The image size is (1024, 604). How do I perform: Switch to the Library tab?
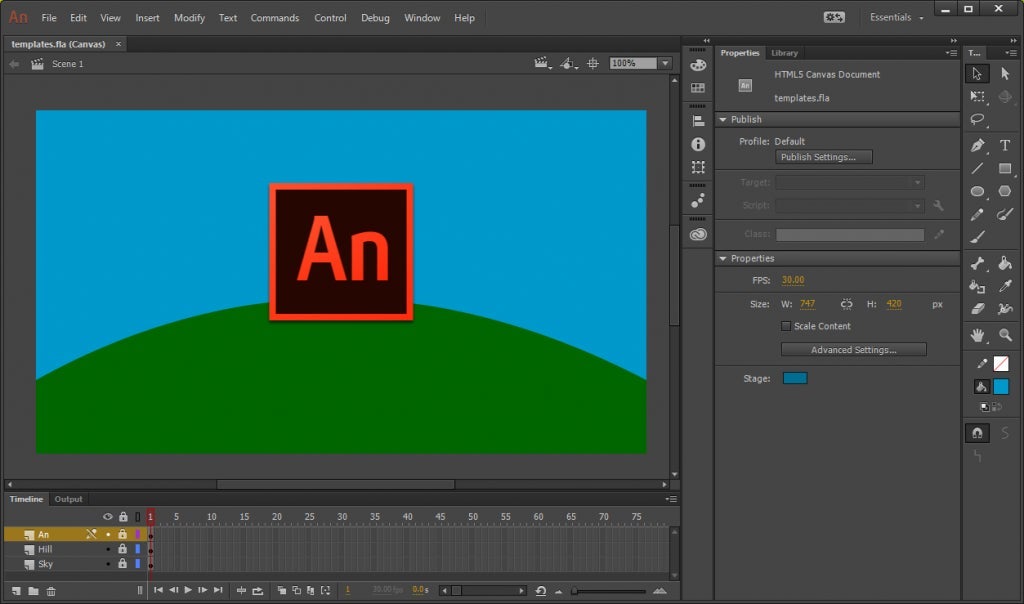784,52
